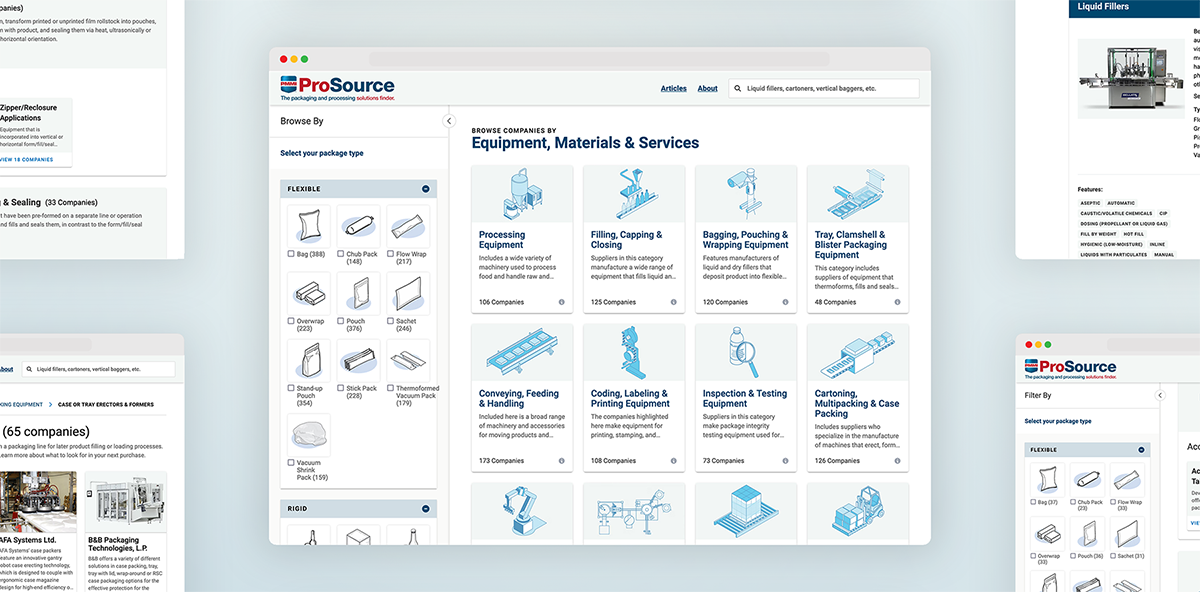Tick the Sachet (246) checkbox

coord(391,322)
